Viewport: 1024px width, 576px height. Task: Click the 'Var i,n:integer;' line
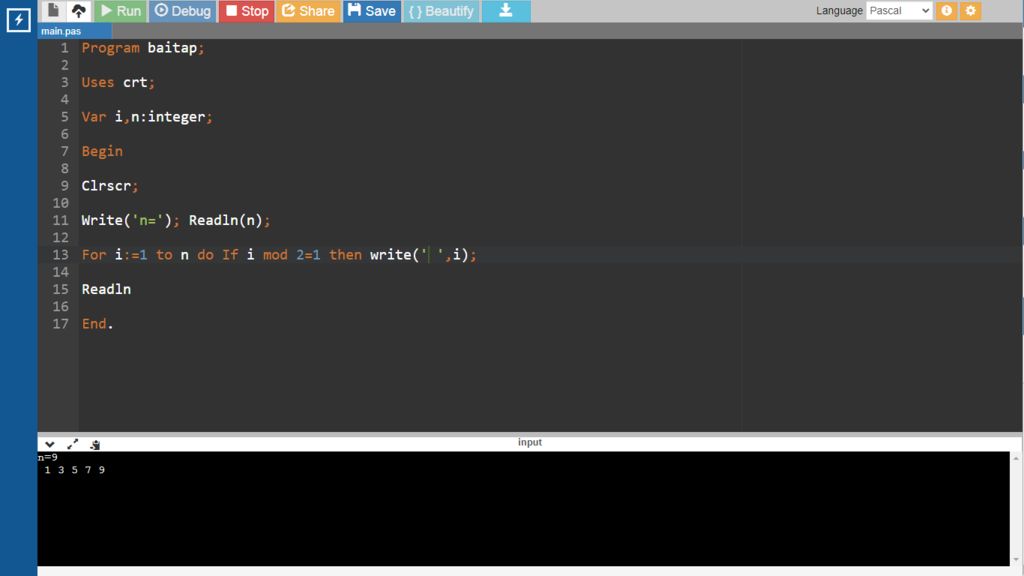click(147, 117)
